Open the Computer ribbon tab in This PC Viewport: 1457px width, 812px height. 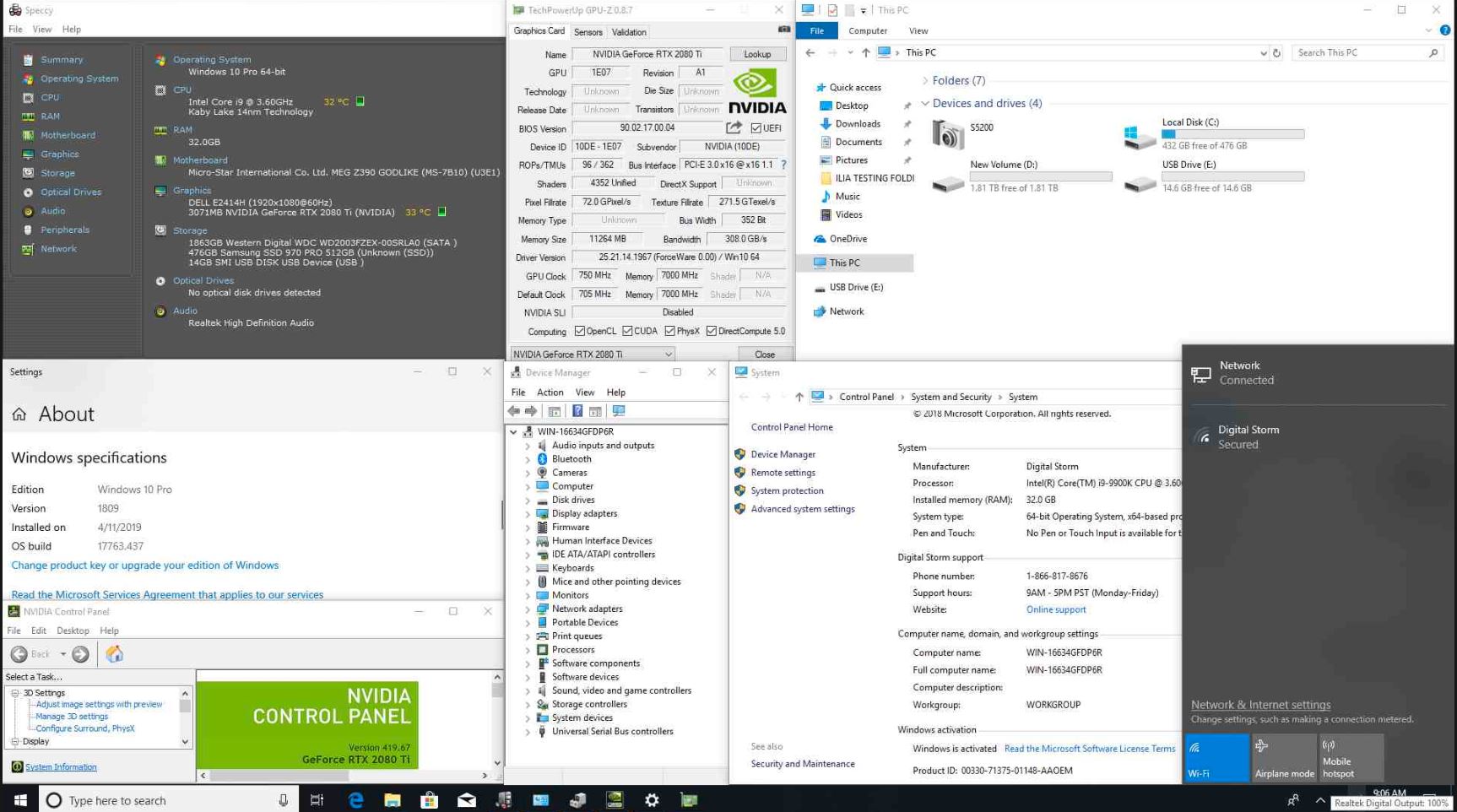coord(868,31)
